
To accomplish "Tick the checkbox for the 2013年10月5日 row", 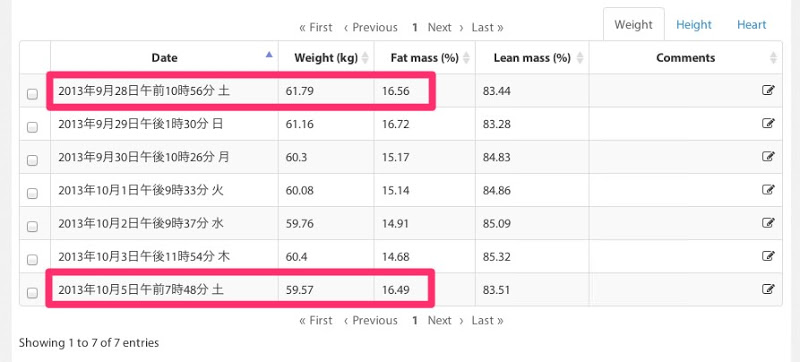I will point(32,293).
